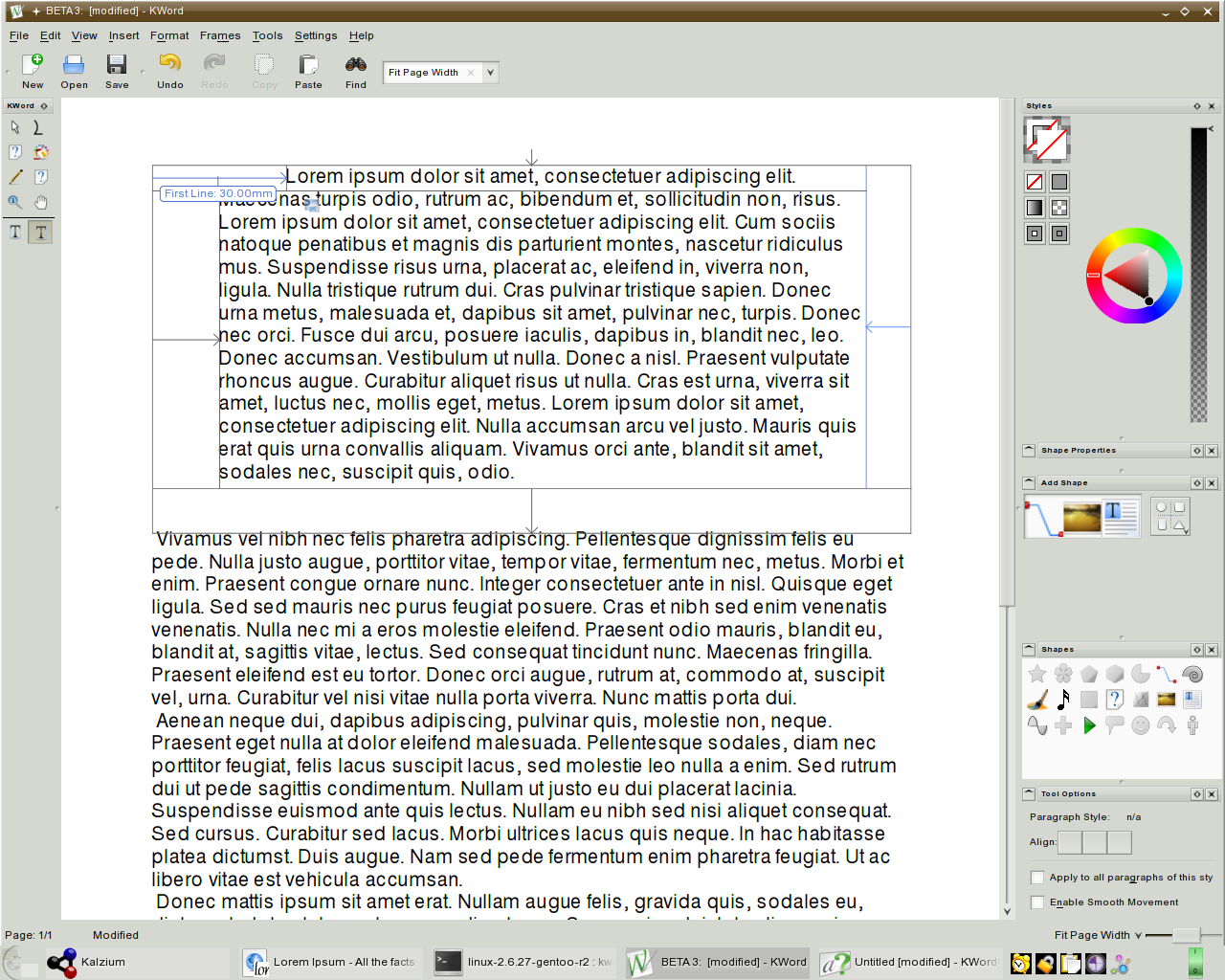Switch to linux-2.6.27-gentoo terminal taskbar entry

tap(523, 962)
